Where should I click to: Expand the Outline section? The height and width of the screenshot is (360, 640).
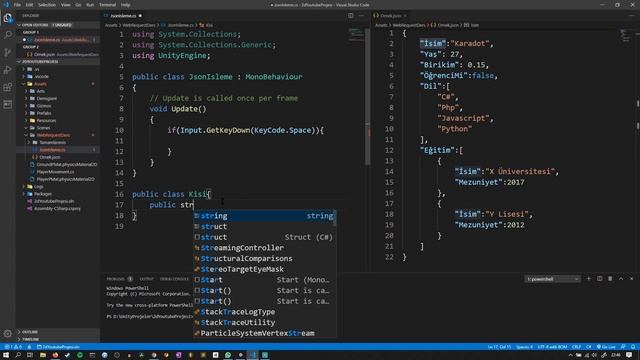(x=58, y=332)
